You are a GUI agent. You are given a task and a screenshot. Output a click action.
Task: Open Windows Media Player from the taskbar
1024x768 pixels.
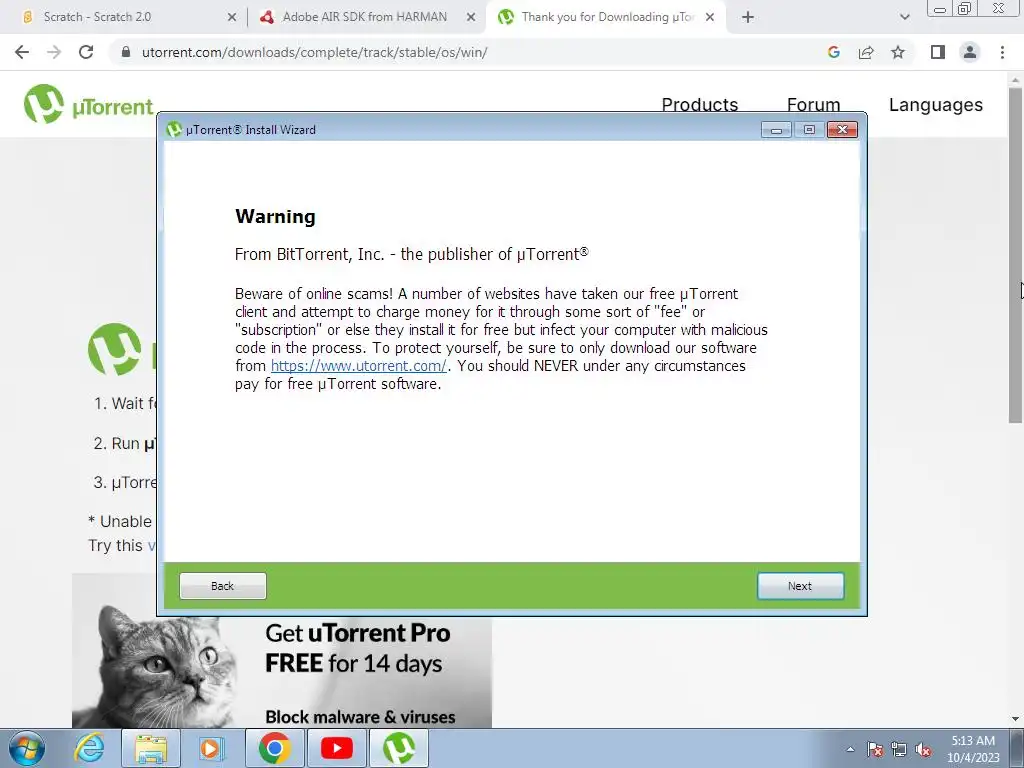(212, 748)
